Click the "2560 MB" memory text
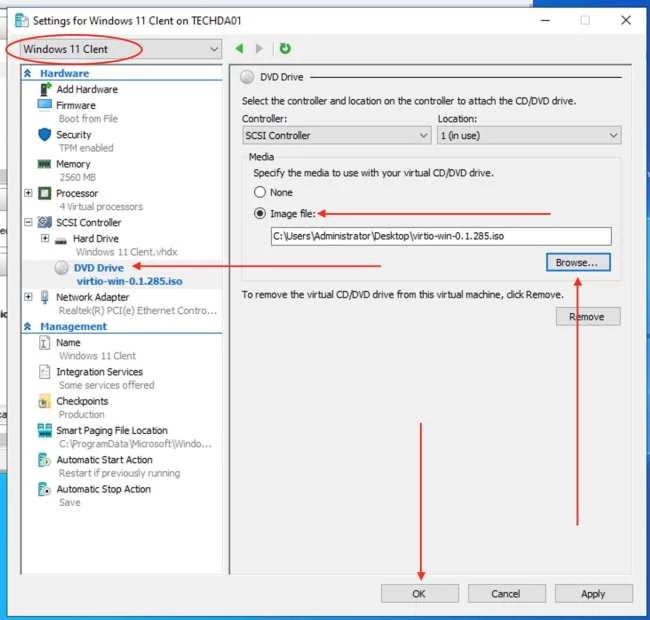The width and height of the screenshot is (650, 620). (78, 177)
